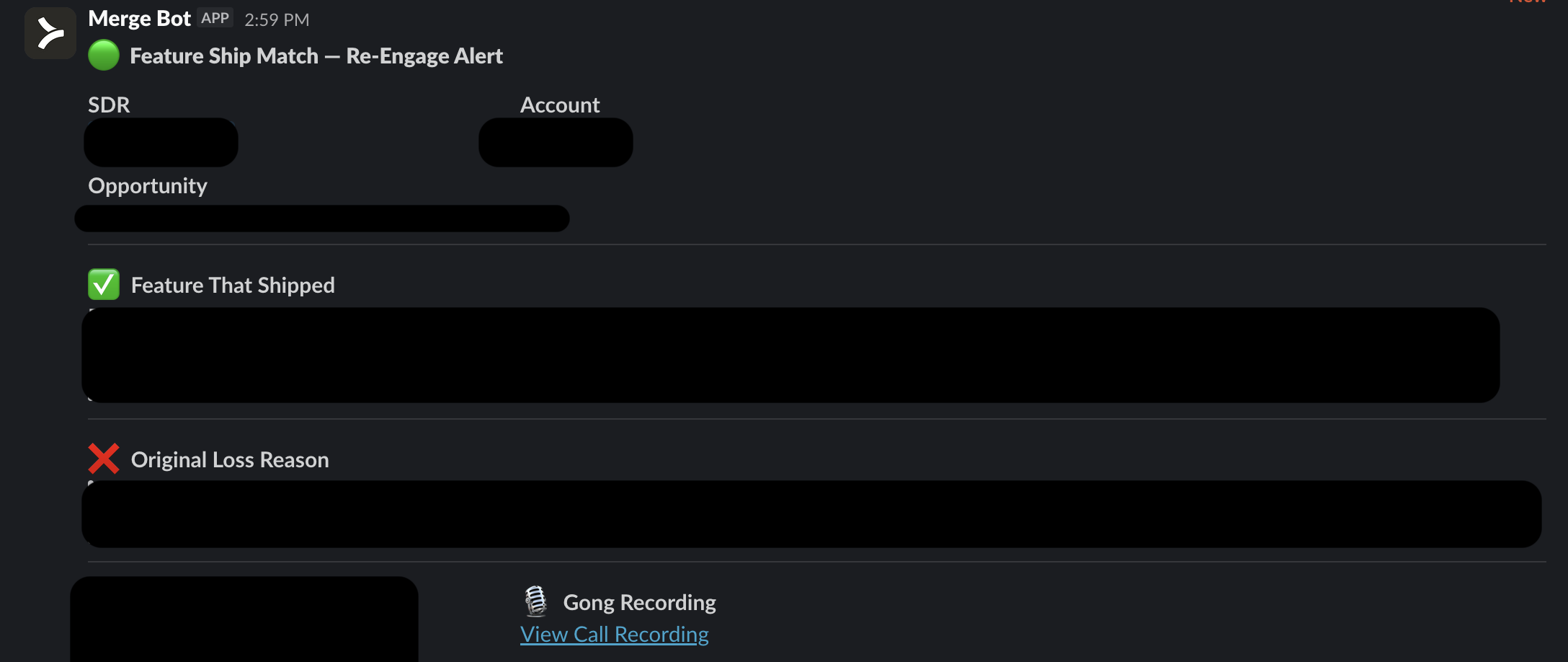This screenshot has height=662, width=1568.
Task: Open the Merge Bot sender profile name
Action: pos(139,19)
